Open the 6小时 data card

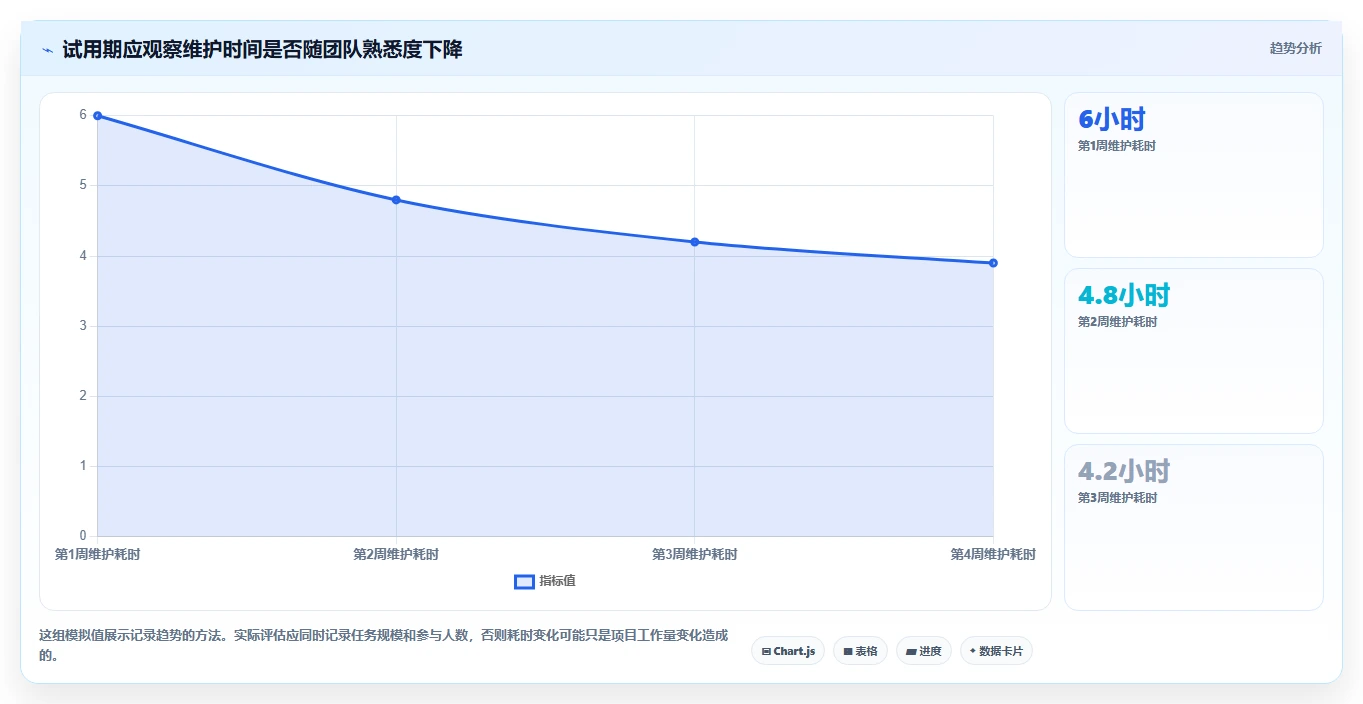pos(1194,175)
